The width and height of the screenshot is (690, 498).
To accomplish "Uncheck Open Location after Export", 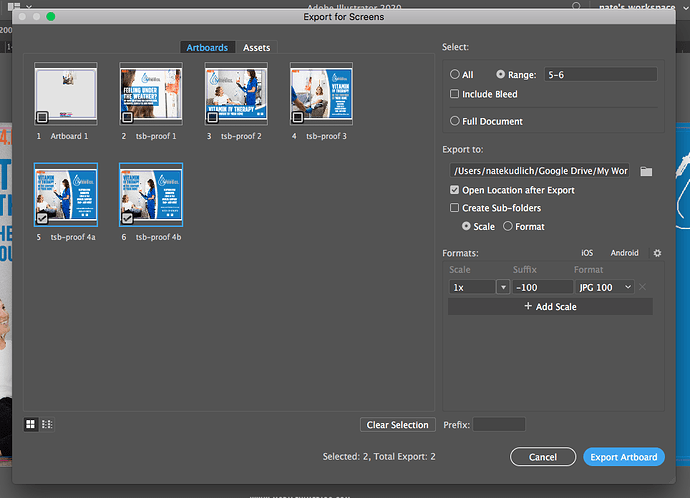I will point(454,190).
